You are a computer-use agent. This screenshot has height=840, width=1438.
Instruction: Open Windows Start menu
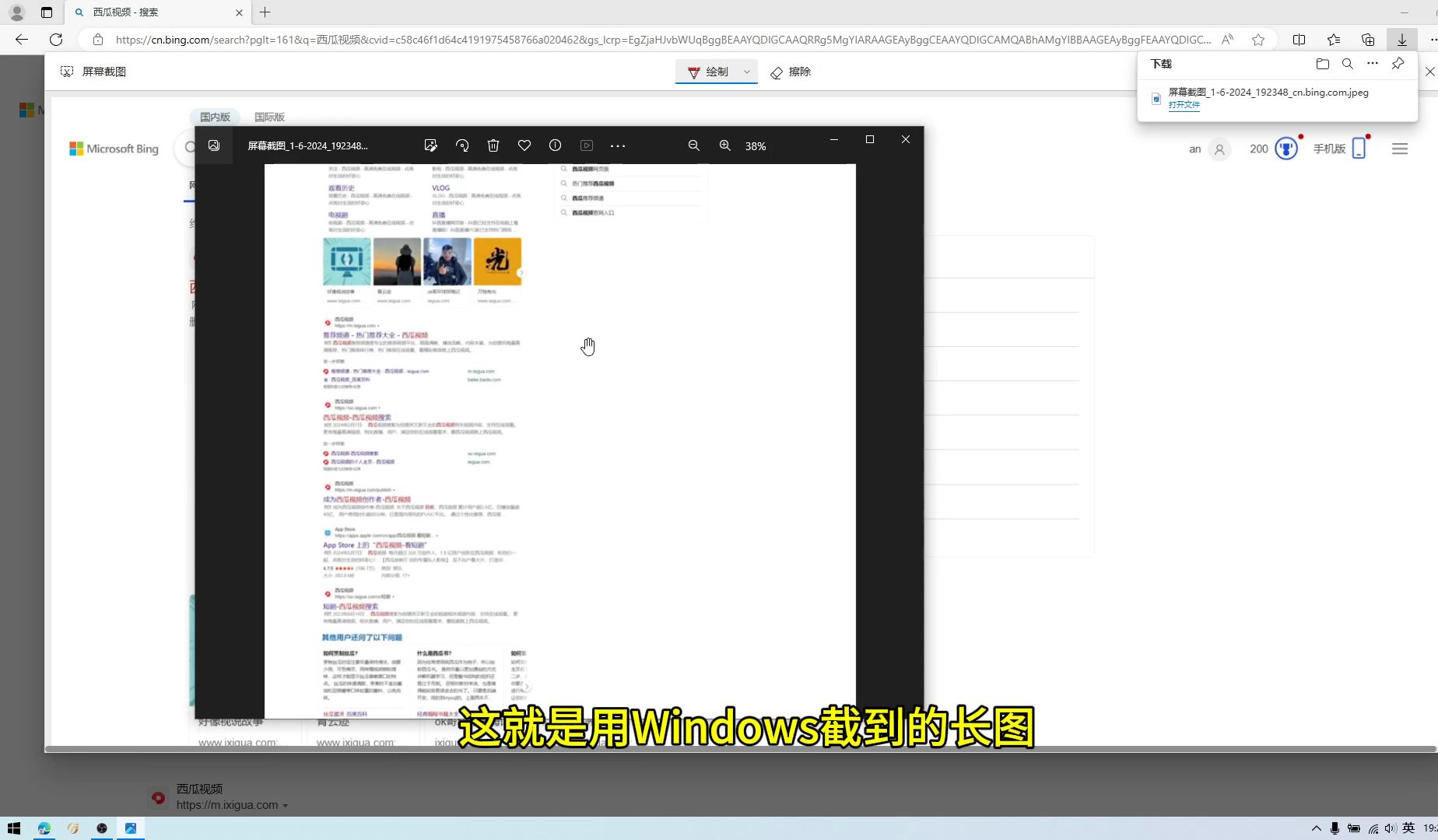14,828
